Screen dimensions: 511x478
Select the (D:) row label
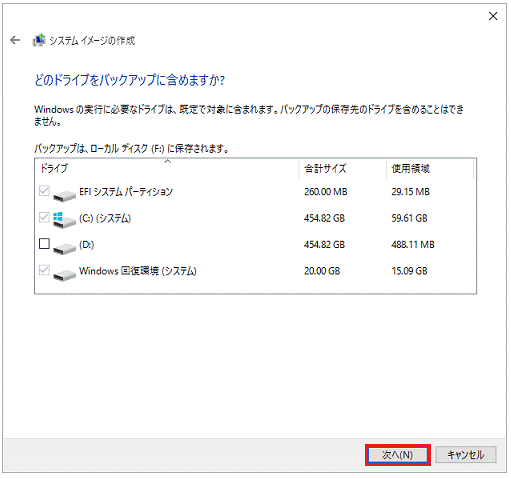87,245
